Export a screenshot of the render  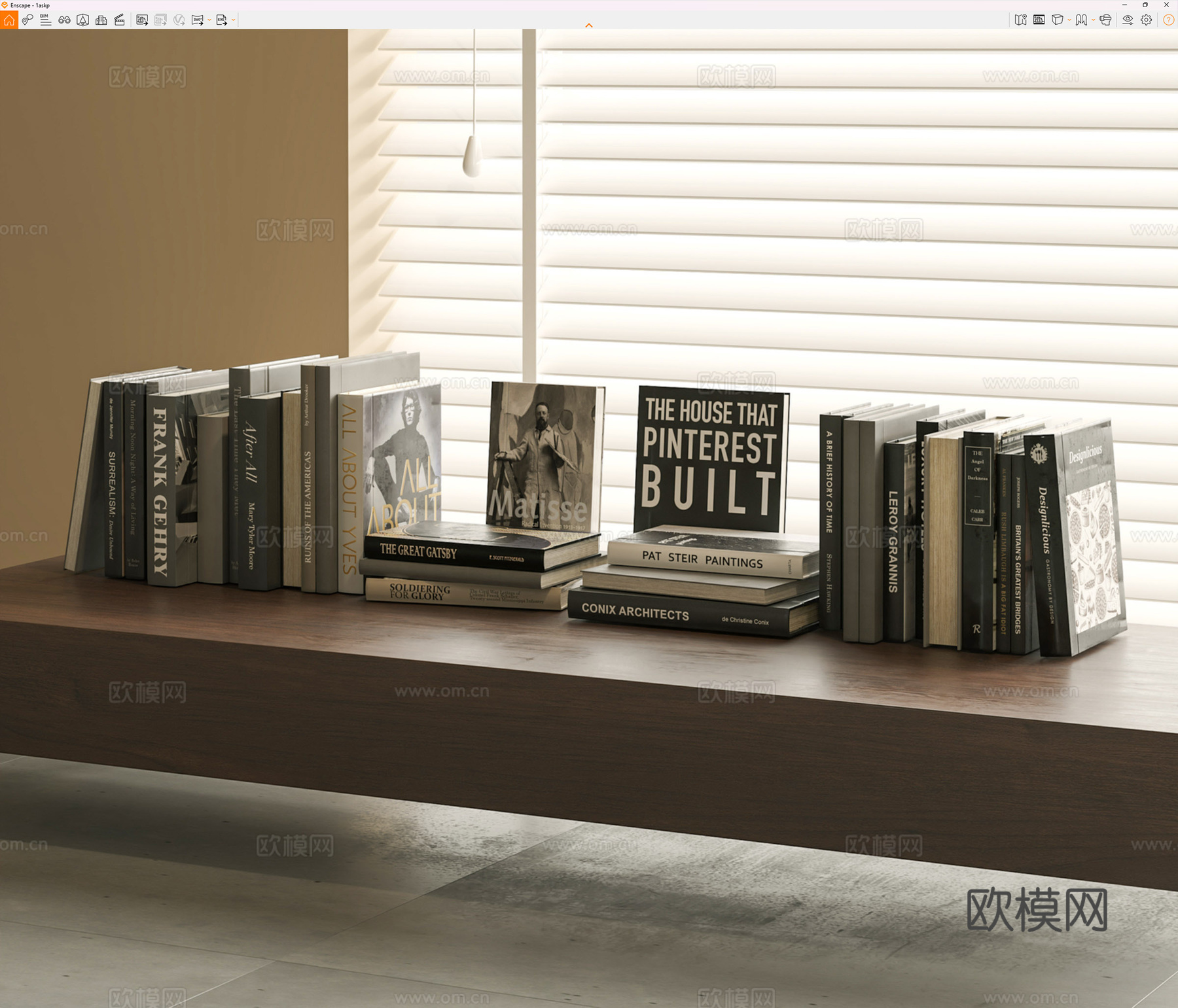[x=142, y=20]
